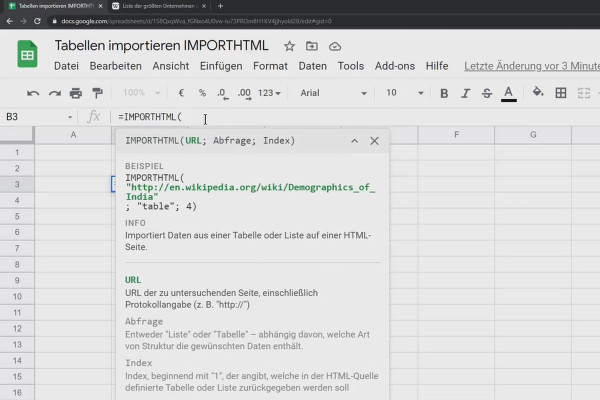Close the Liste der größten Unternehmen tab

pos(204,6)
